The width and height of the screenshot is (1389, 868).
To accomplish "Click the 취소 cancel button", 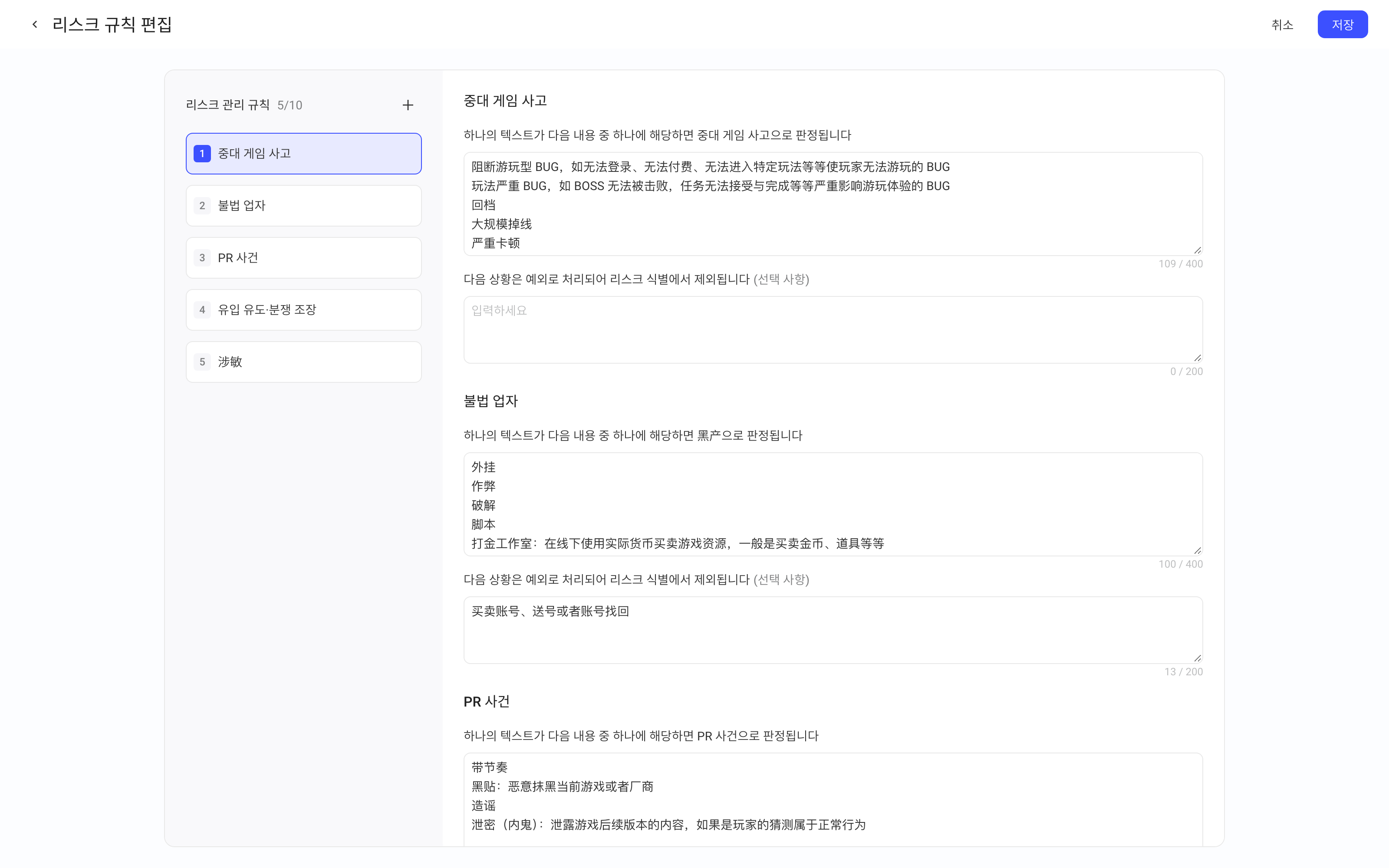I will pyautogui.click(x=1282, y=24).
